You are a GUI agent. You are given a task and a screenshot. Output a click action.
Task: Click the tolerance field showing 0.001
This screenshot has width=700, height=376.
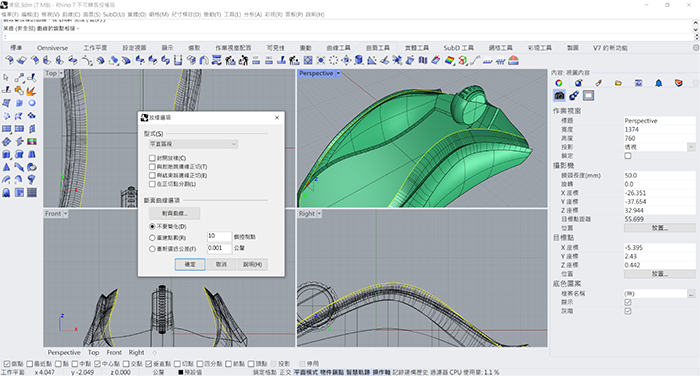[219, 248]
